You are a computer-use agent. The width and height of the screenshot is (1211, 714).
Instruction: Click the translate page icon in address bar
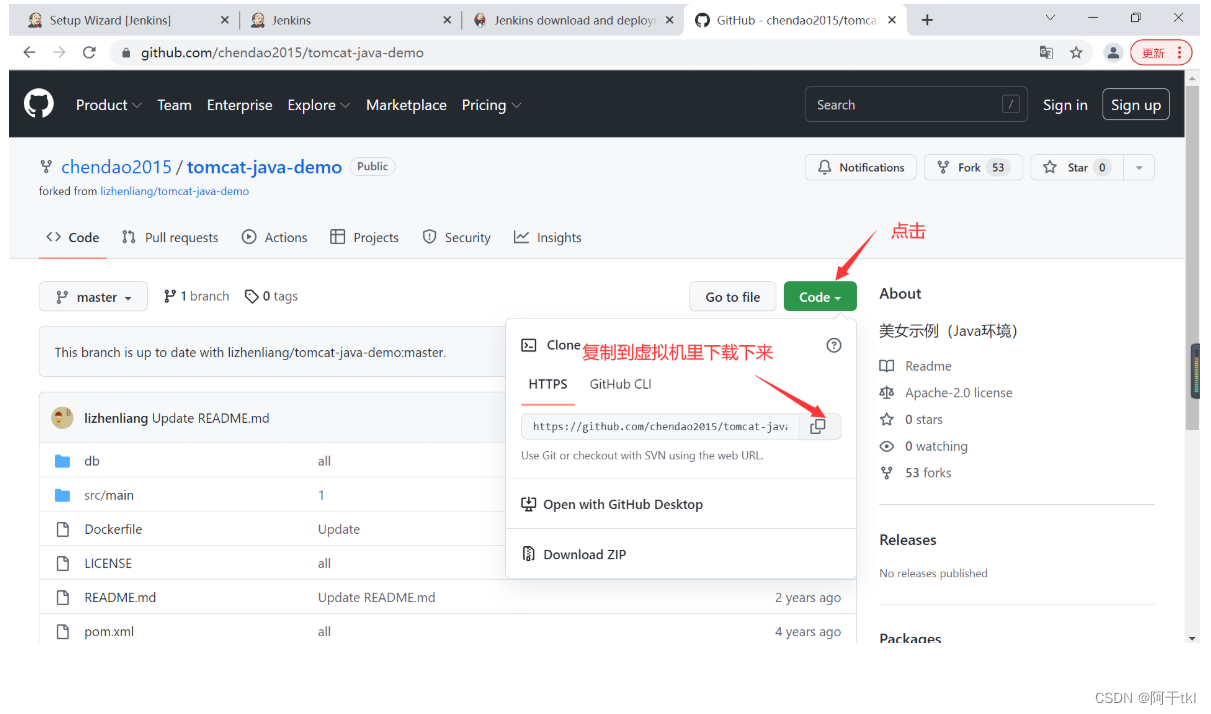(x=1046, y=52)
